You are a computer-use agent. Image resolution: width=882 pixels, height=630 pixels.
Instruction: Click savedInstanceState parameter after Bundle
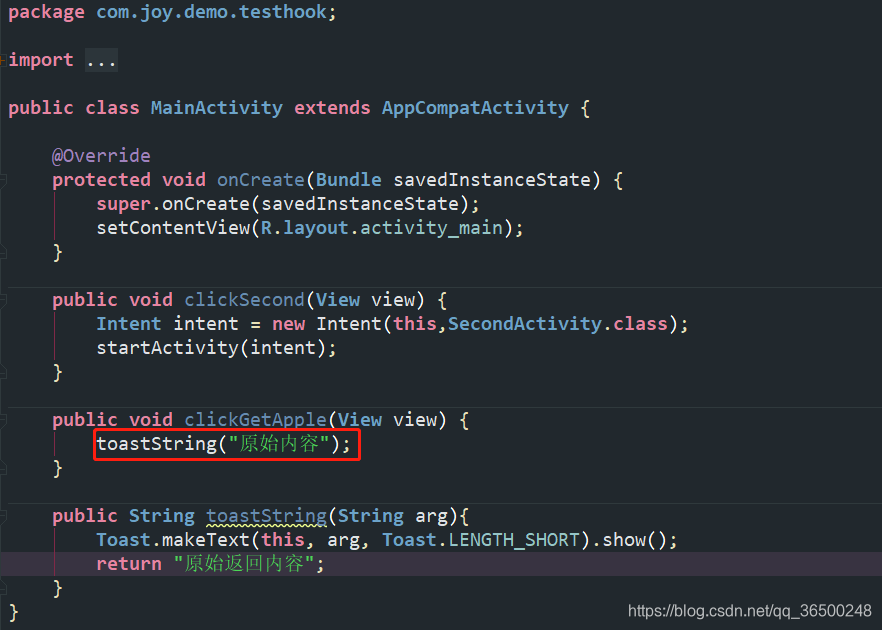pos(492,180)
